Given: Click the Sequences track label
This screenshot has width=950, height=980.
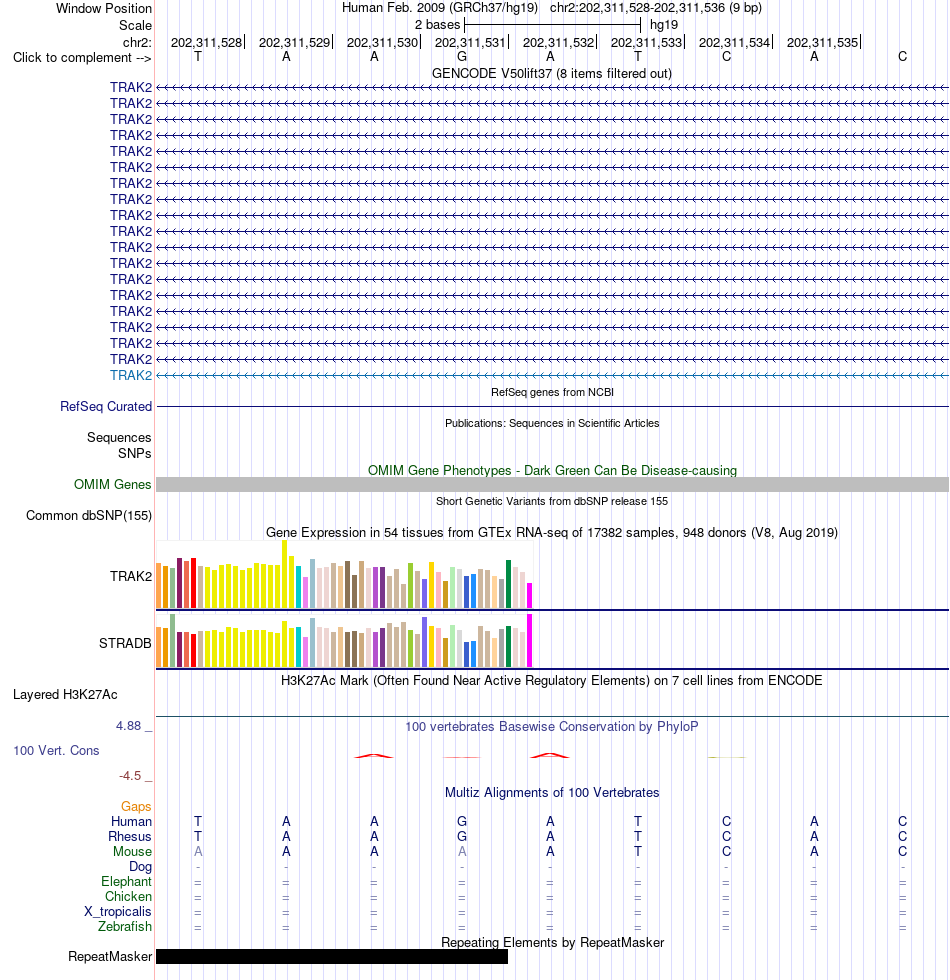Looking at the screenshot, I should [x=119, y=438].
